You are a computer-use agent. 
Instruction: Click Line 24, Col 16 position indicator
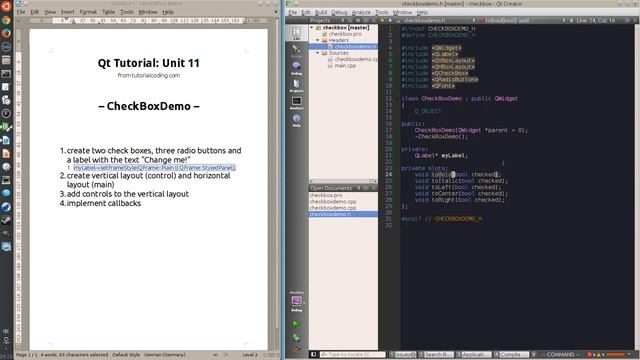click(596, 20)
